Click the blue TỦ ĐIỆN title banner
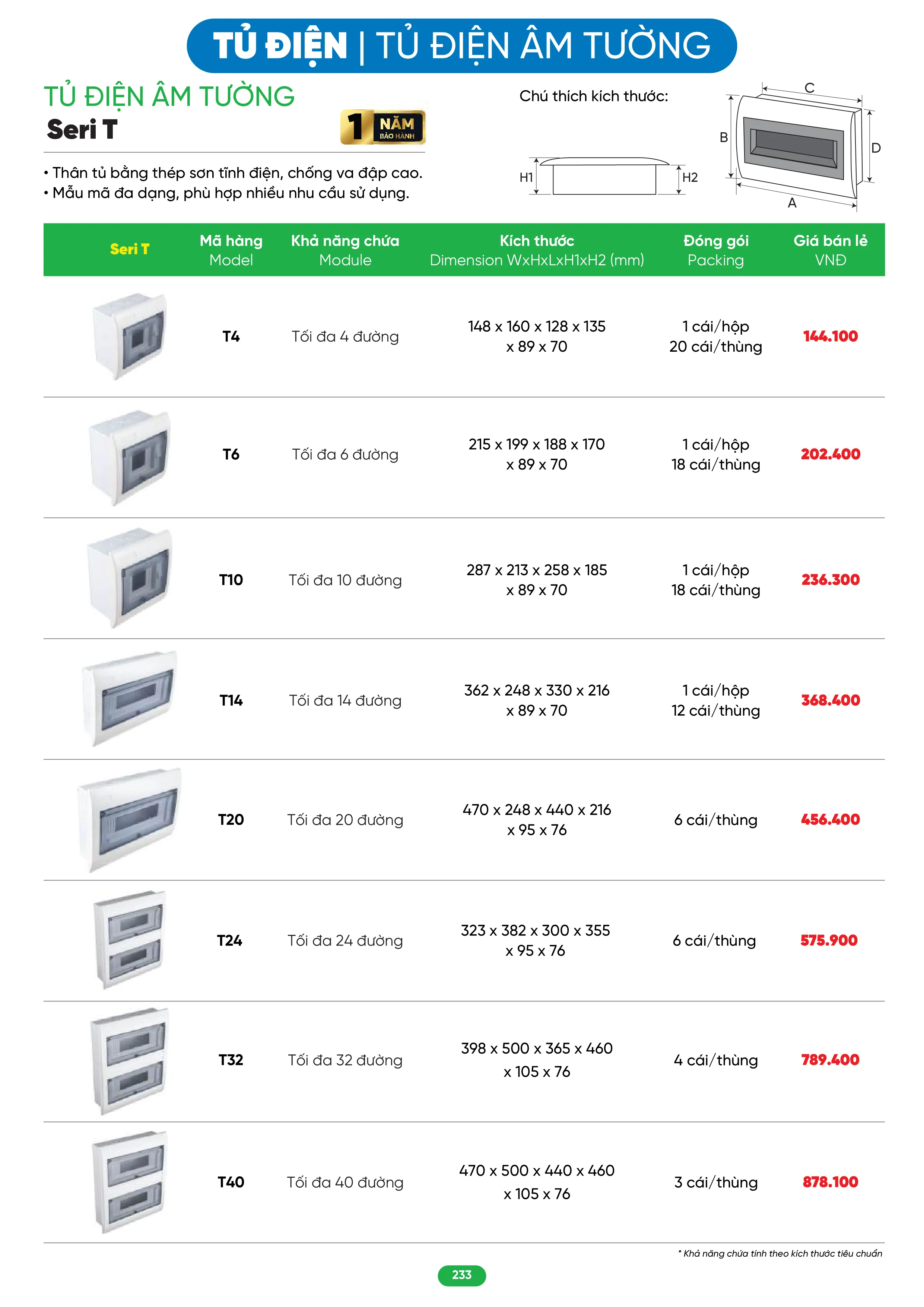The image size is (924, 1307). point(461,45)
